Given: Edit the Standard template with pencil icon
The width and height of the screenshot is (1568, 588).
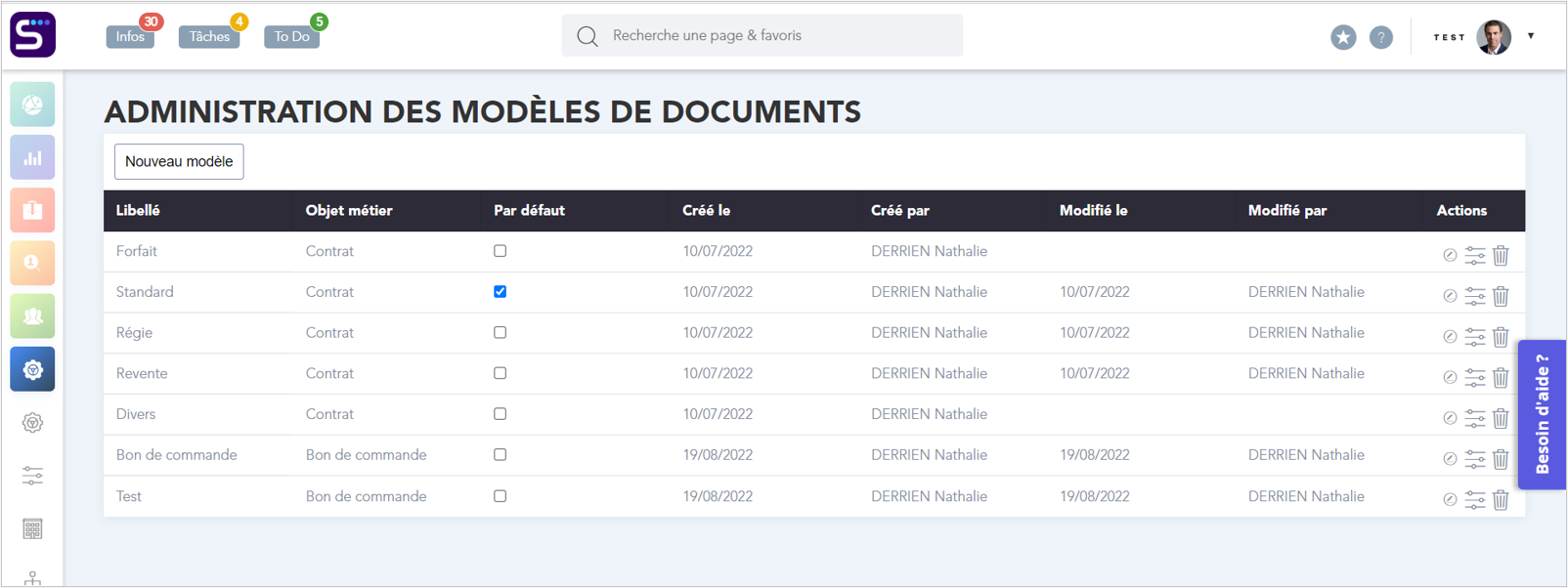Looking at the screenshot, I should click(x=1450, y=296).
